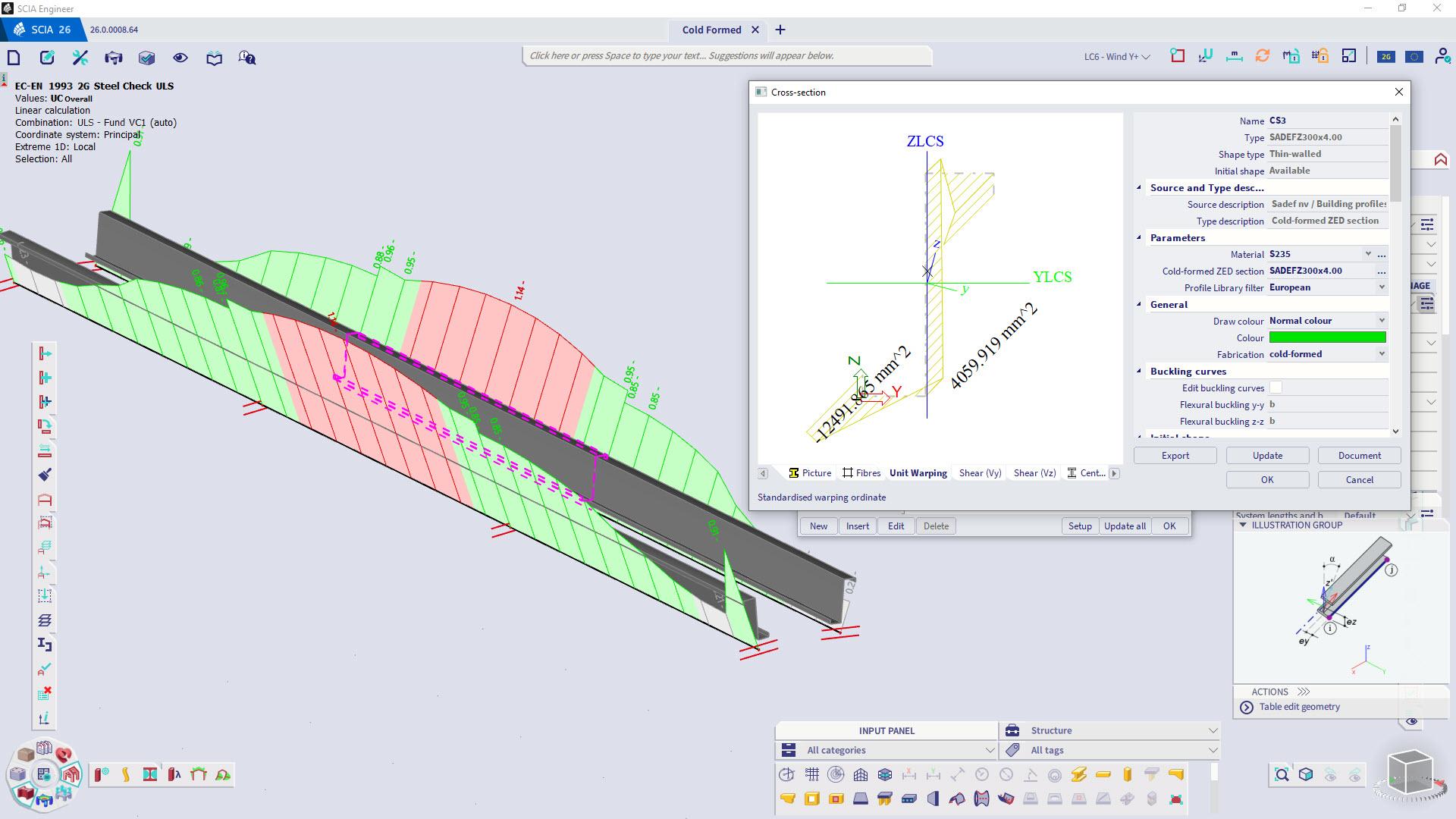Open the Fabrication cold-formed dropdown
Screen dimensions: 1456x819
[1381, 354]
